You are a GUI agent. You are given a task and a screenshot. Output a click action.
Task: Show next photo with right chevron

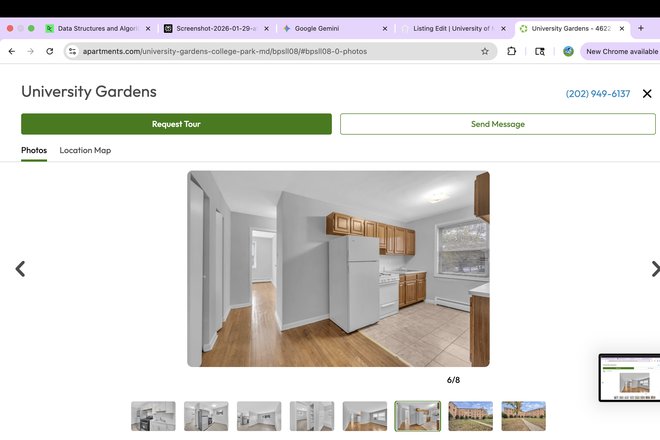(x=655, y=269)
